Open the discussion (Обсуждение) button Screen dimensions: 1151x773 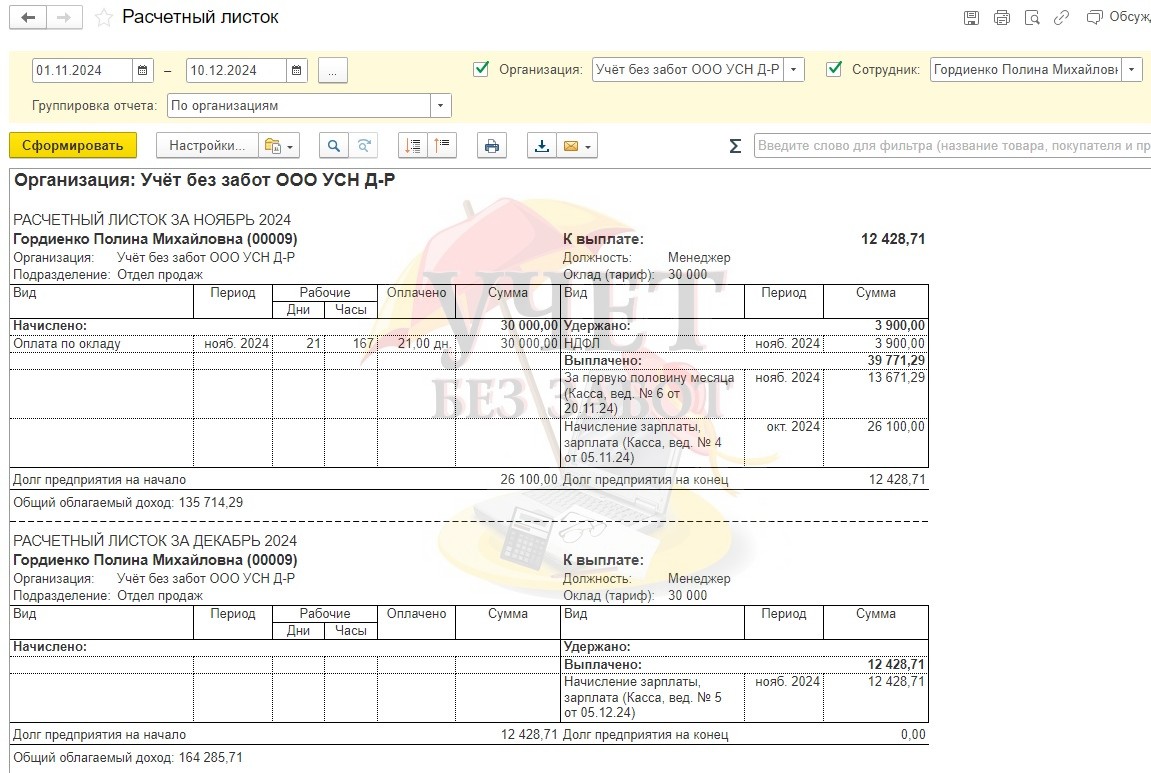[x=1118, y=17]
